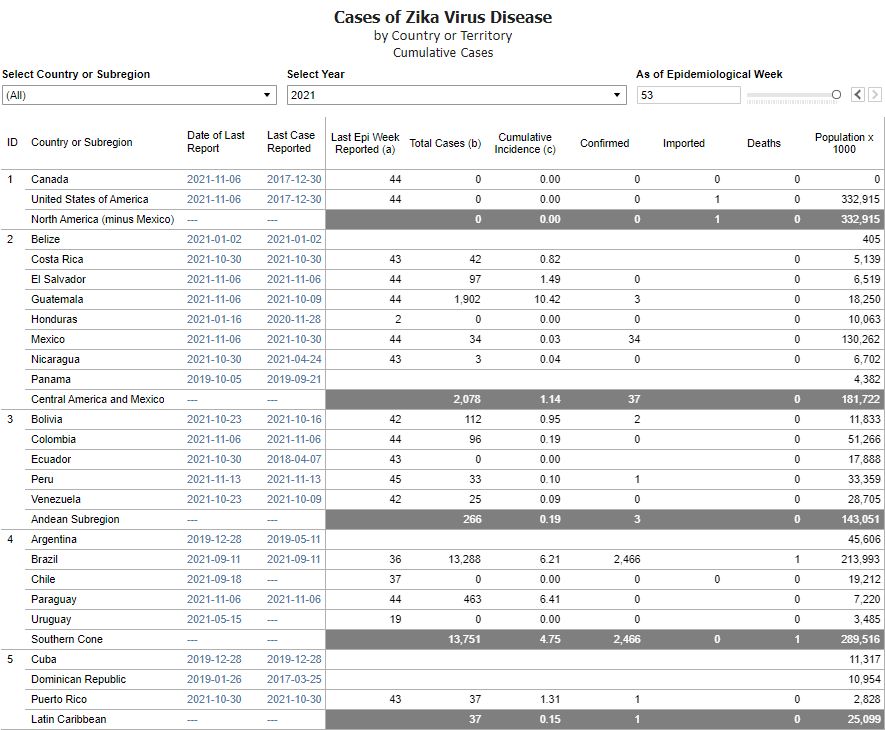Screen dimensions: 885x730
Task: Select the Deaths column header
Action: coord(763,143)
